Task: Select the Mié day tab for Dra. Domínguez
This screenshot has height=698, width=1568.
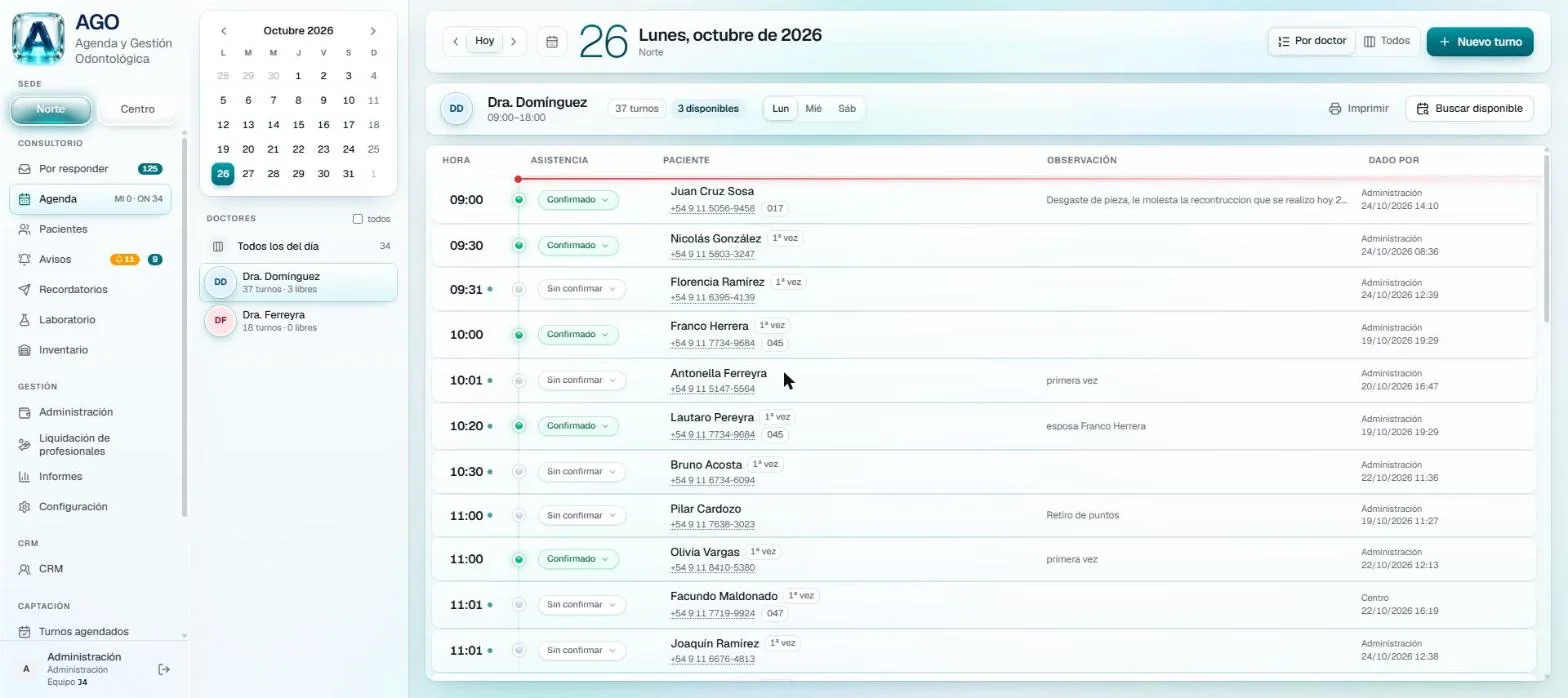Action: pos(813,109)
